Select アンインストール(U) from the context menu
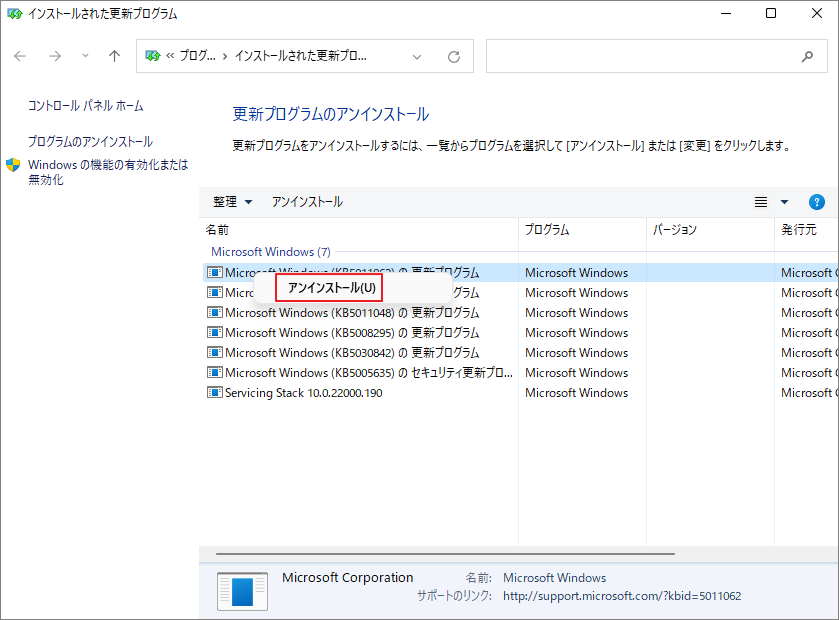The image size is (839, 620). (328, 287)
